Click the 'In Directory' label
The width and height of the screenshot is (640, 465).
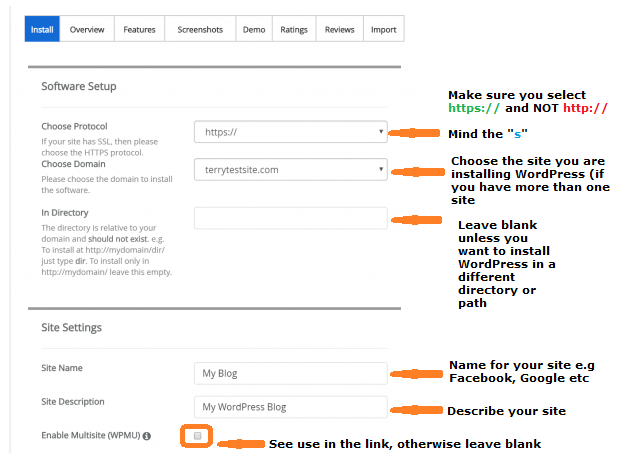(x=65, y=213)
